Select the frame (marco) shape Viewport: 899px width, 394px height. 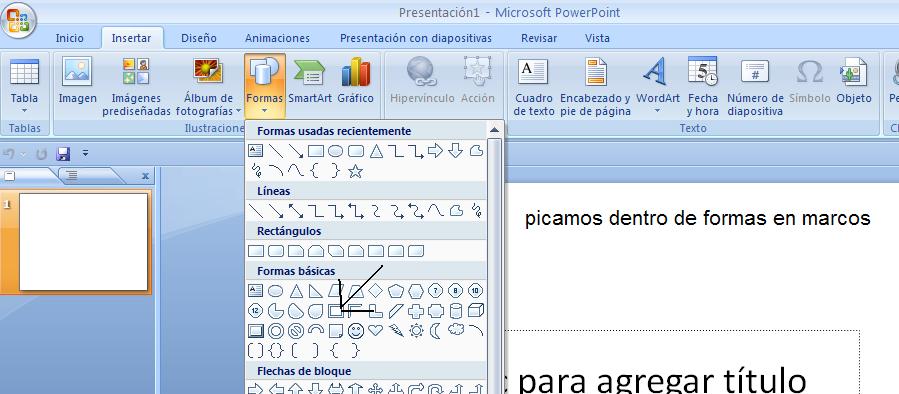click(x=335, y=311)
